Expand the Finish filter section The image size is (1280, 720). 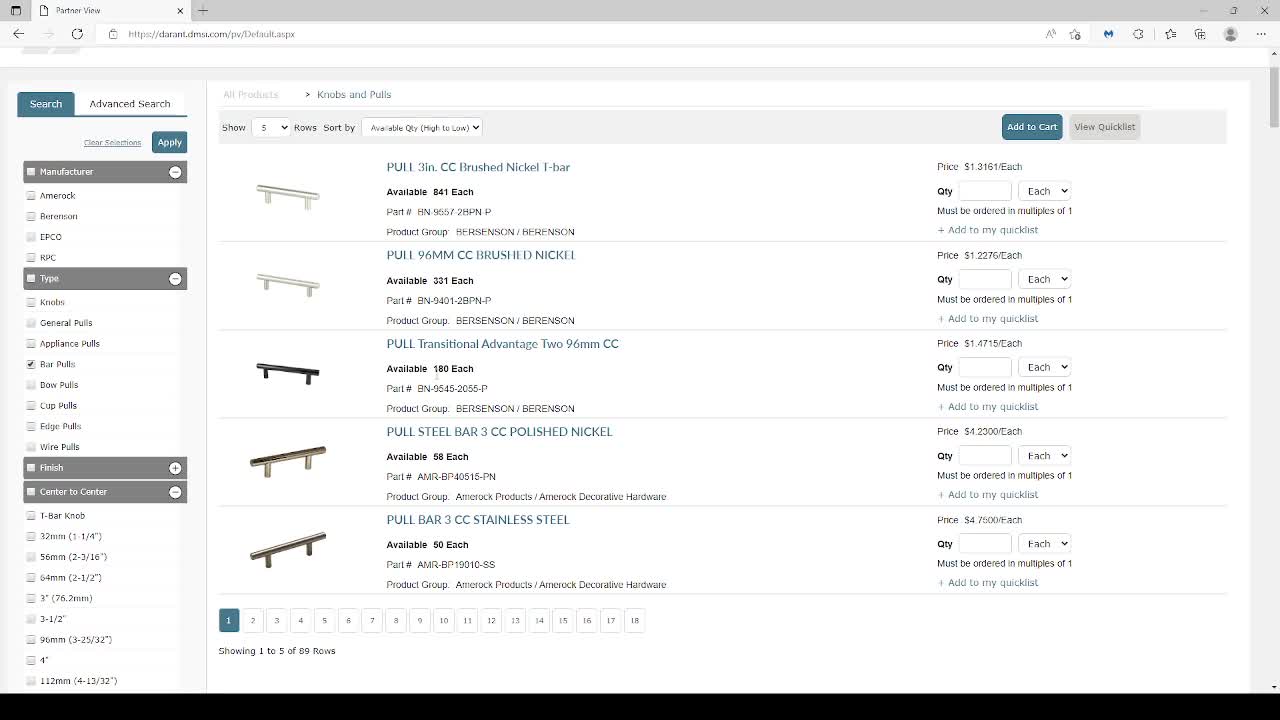(175, 468)
